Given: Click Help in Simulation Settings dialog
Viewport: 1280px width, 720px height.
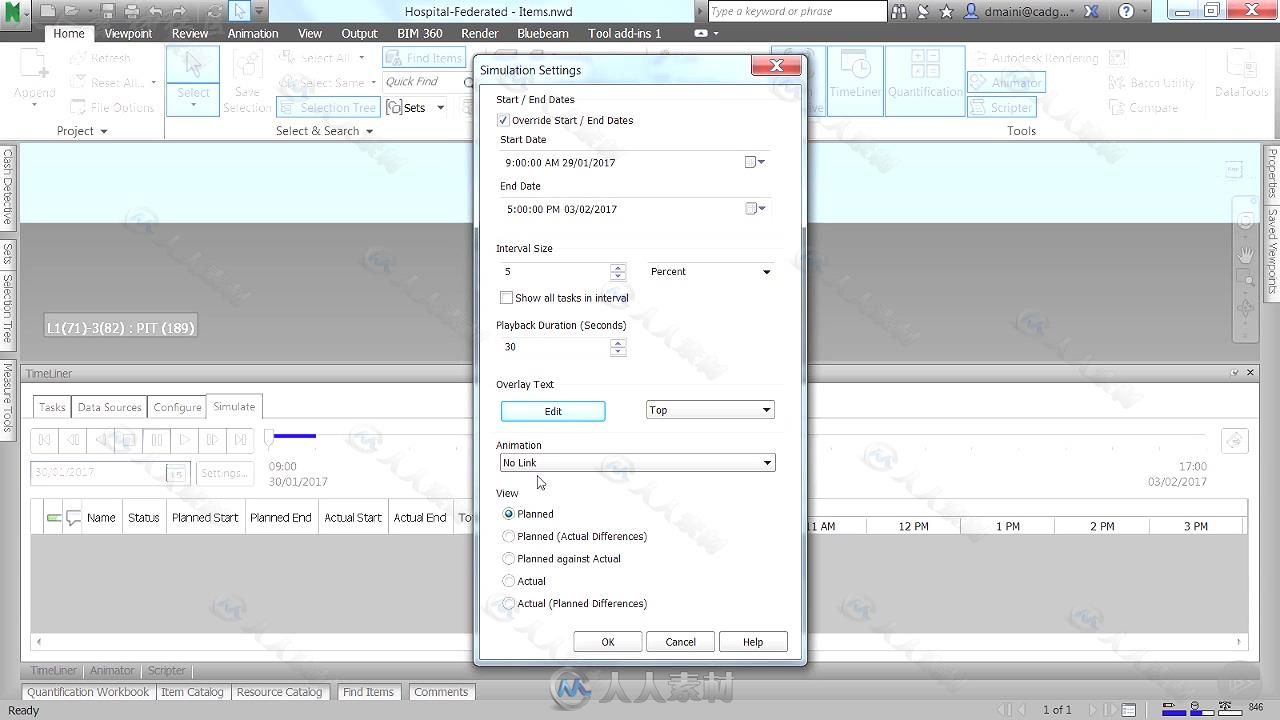Looking at the screenshot, I should pyautogui.click(x=753, y=642).
